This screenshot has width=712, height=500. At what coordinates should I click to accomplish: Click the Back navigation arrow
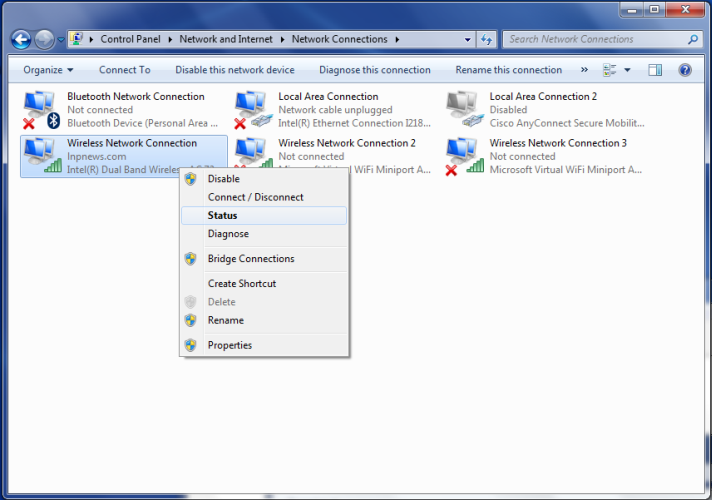coord(20,40)
